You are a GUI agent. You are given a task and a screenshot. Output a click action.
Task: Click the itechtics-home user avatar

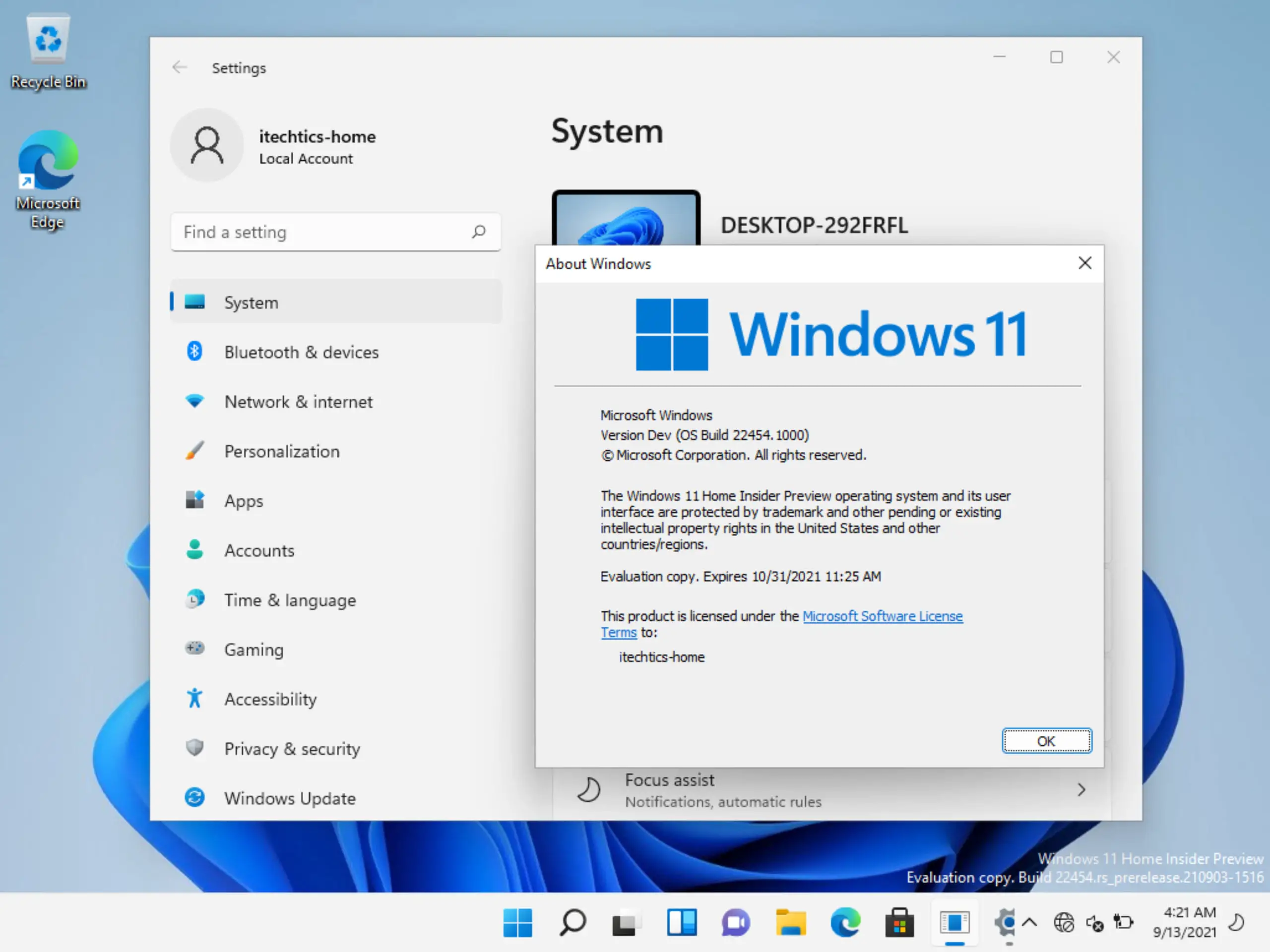207,146
